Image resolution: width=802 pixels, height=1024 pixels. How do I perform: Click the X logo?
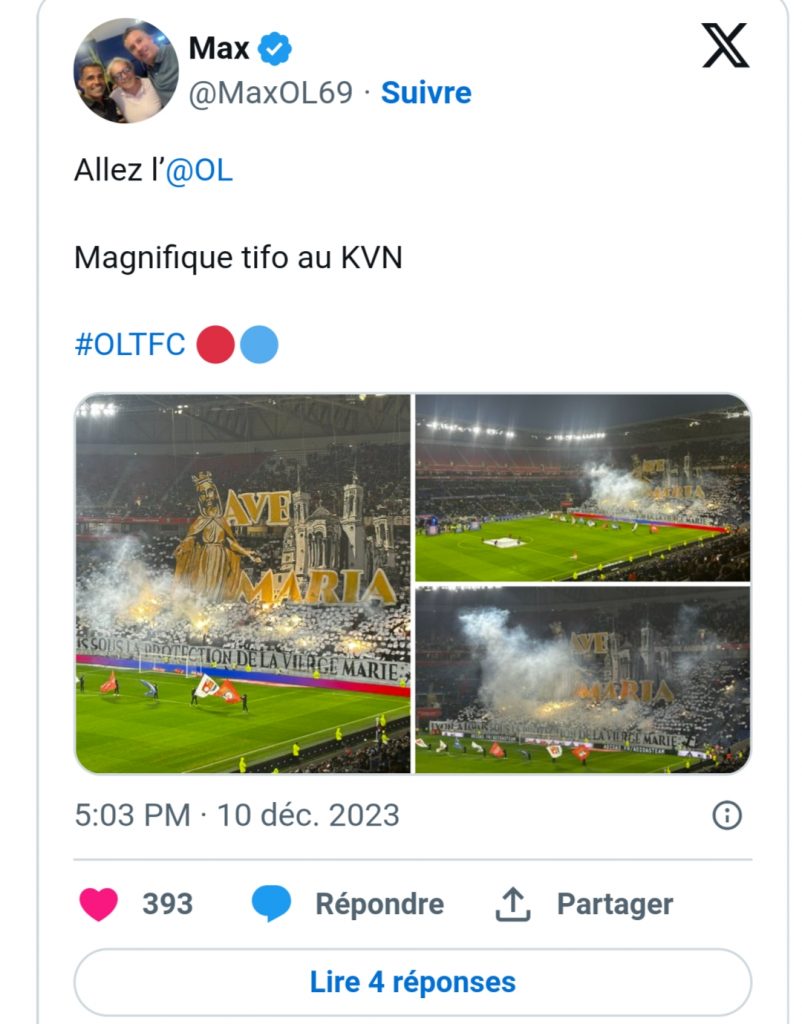[725, 45]
